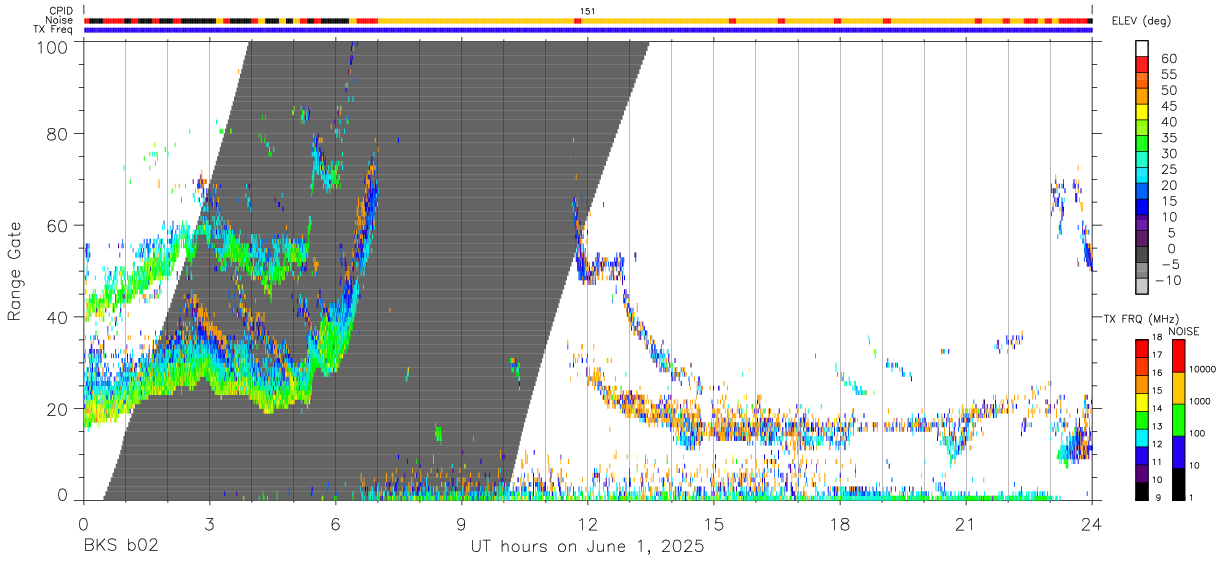Click the red 17–18 MHz TX FRQ segment
Image resolution: width=1228 pixels, height=567 pixels.
point(1141,347)
